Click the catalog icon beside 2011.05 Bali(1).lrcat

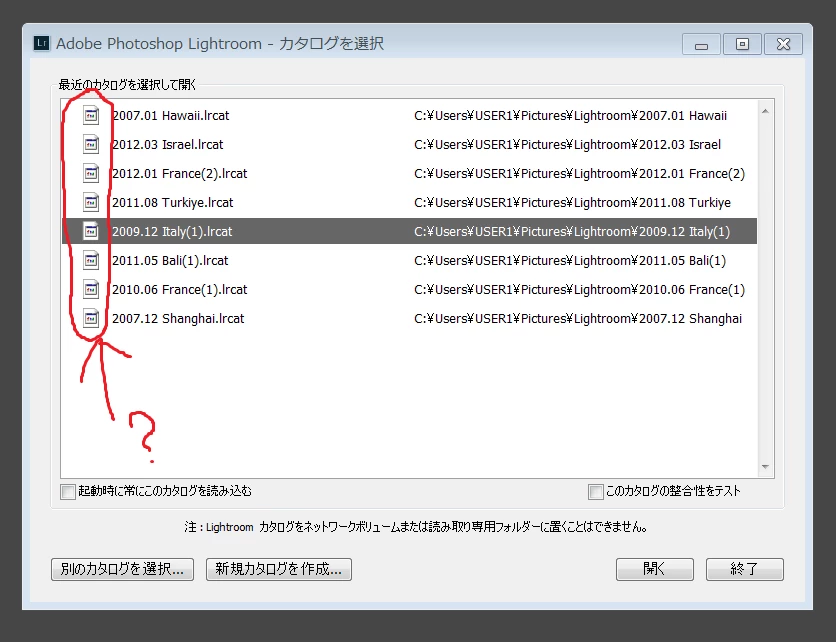pos(91,260)
